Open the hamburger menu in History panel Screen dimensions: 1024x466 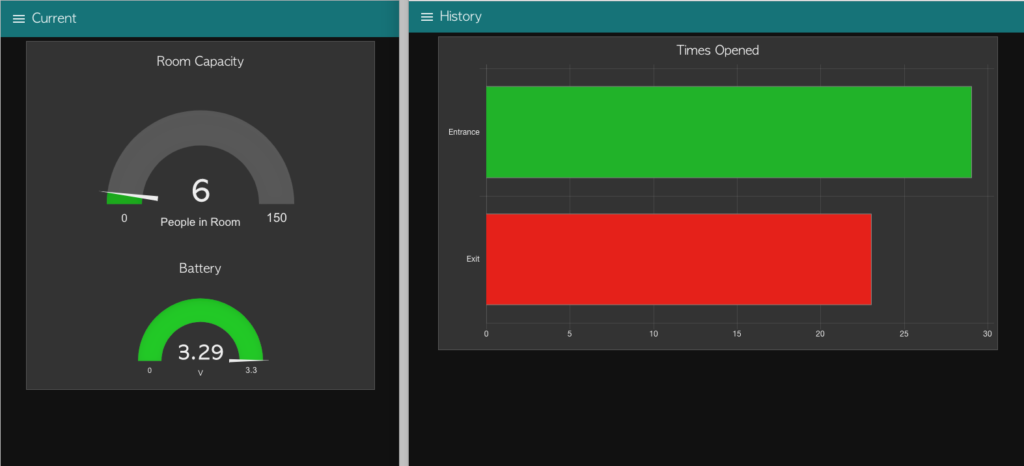[x=427, y=17]
